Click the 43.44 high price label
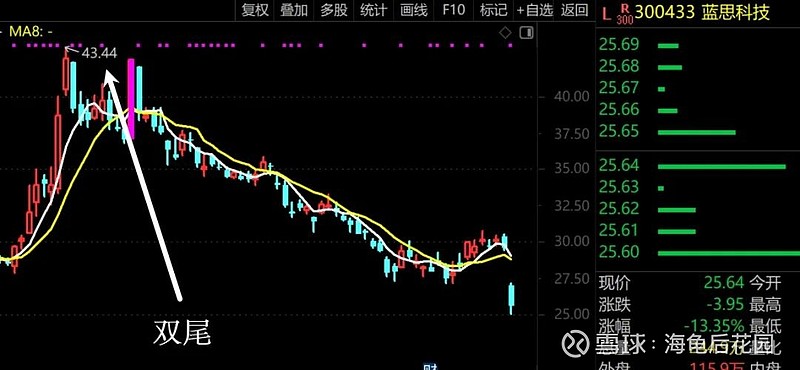Screen dimensions: 800x370 coord(99,53)
